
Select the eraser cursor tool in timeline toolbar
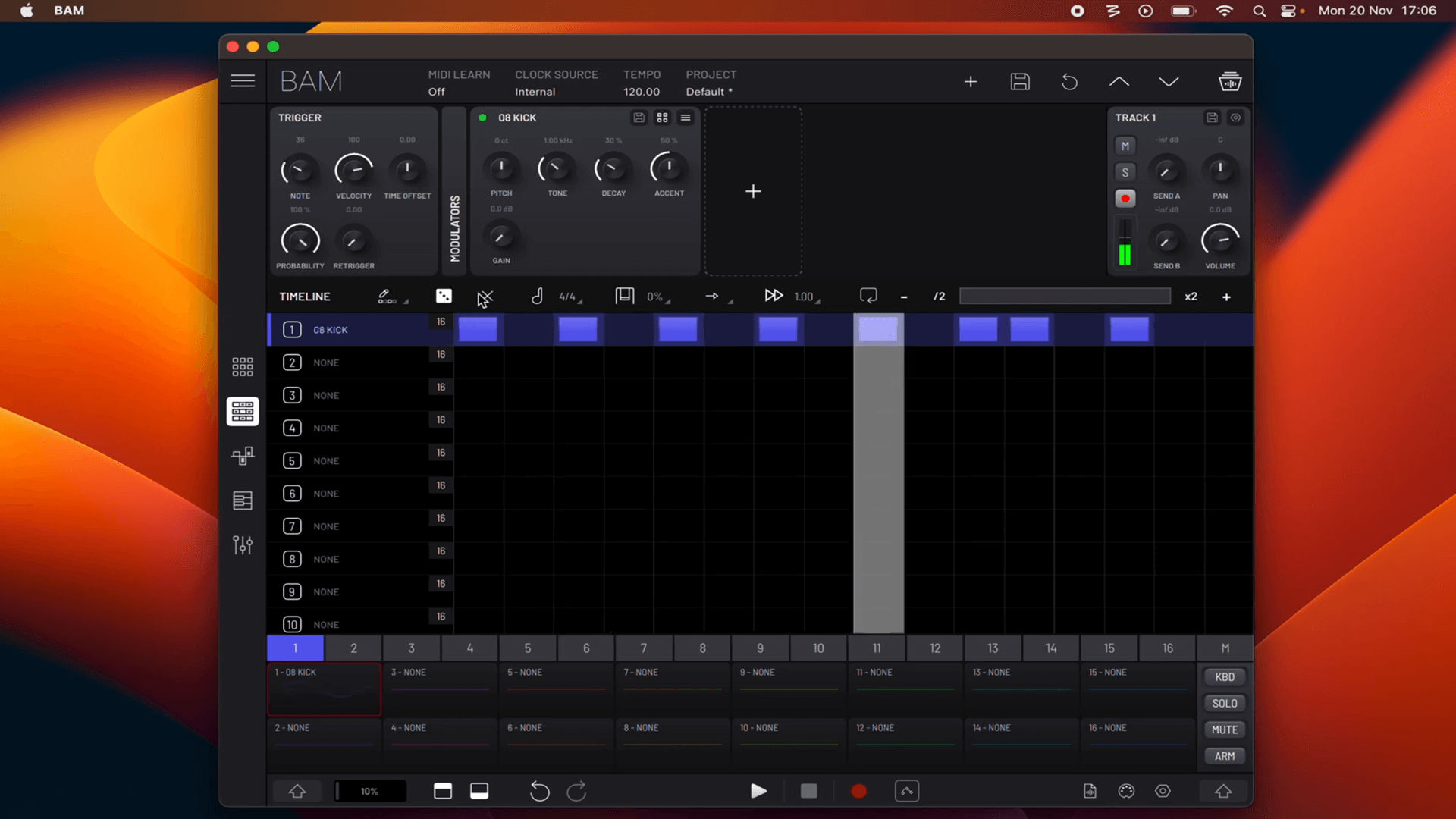(x=485, y=297)
